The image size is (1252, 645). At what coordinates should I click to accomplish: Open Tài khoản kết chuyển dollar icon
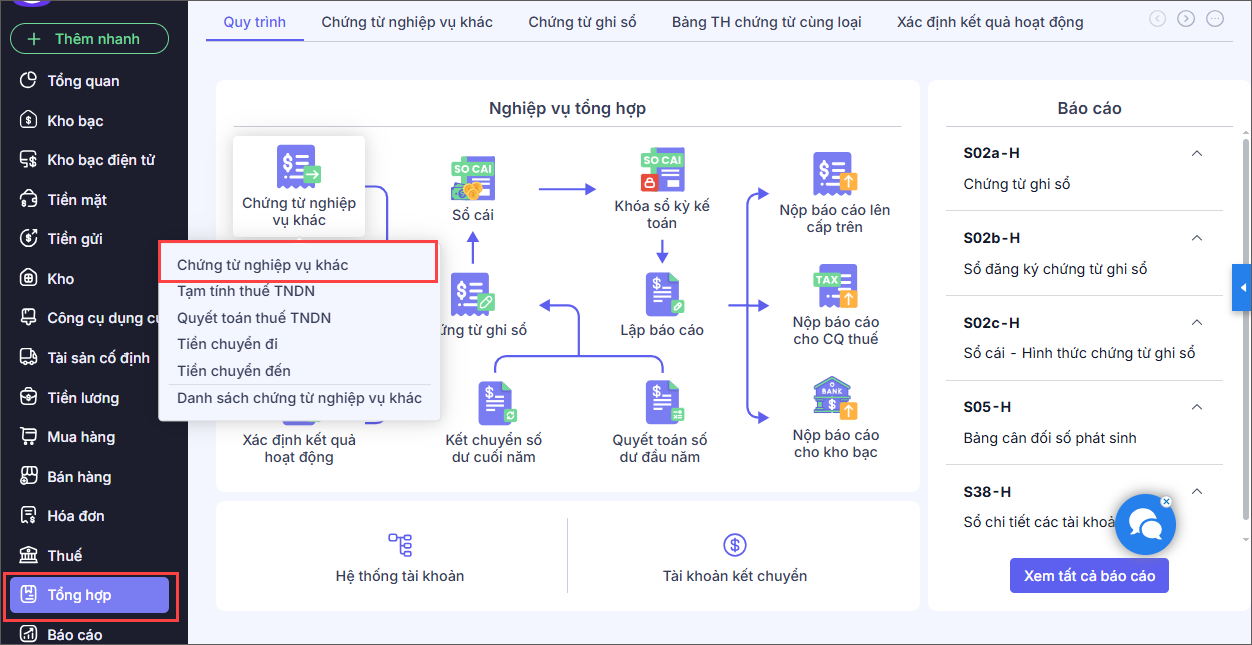[735, 545]
